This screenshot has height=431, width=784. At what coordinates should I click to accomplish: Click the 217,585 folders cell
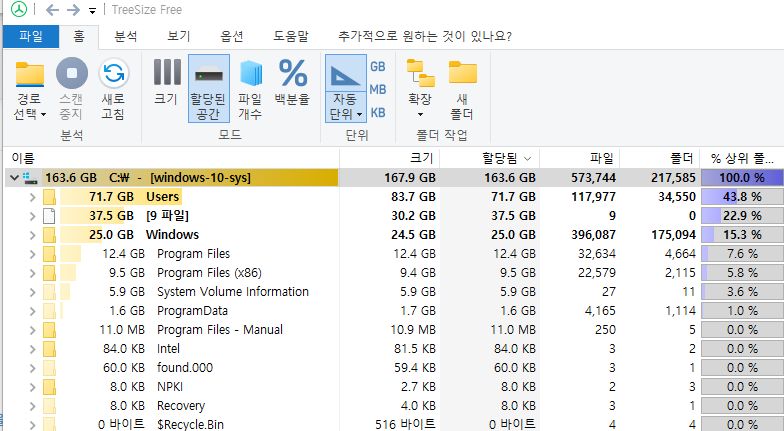pyautogui.click(x=674, y=178)
